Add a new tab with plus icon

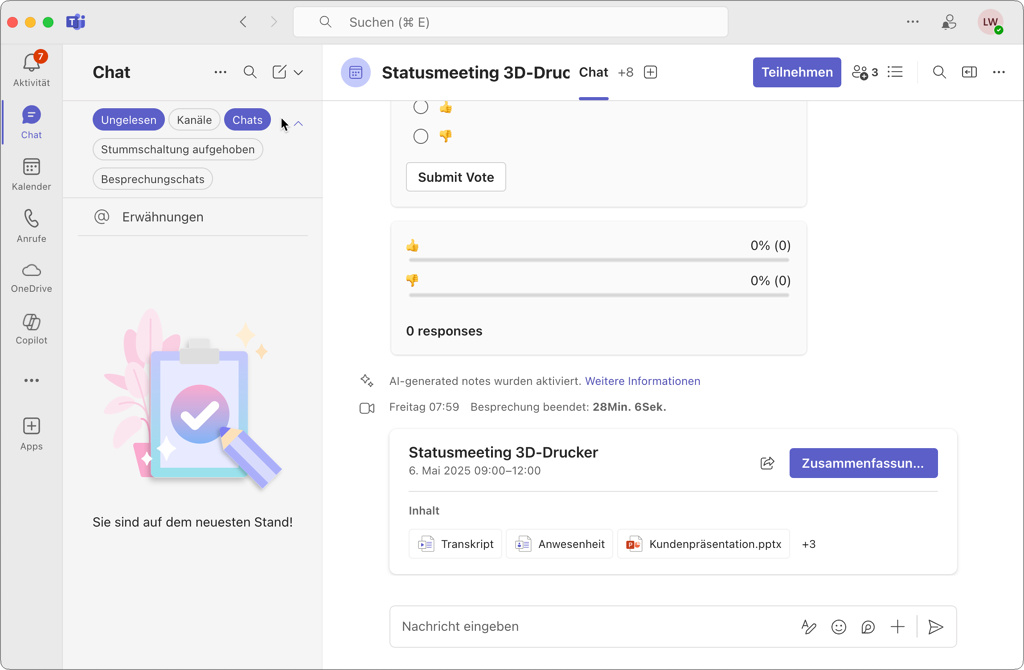(650, 72)
